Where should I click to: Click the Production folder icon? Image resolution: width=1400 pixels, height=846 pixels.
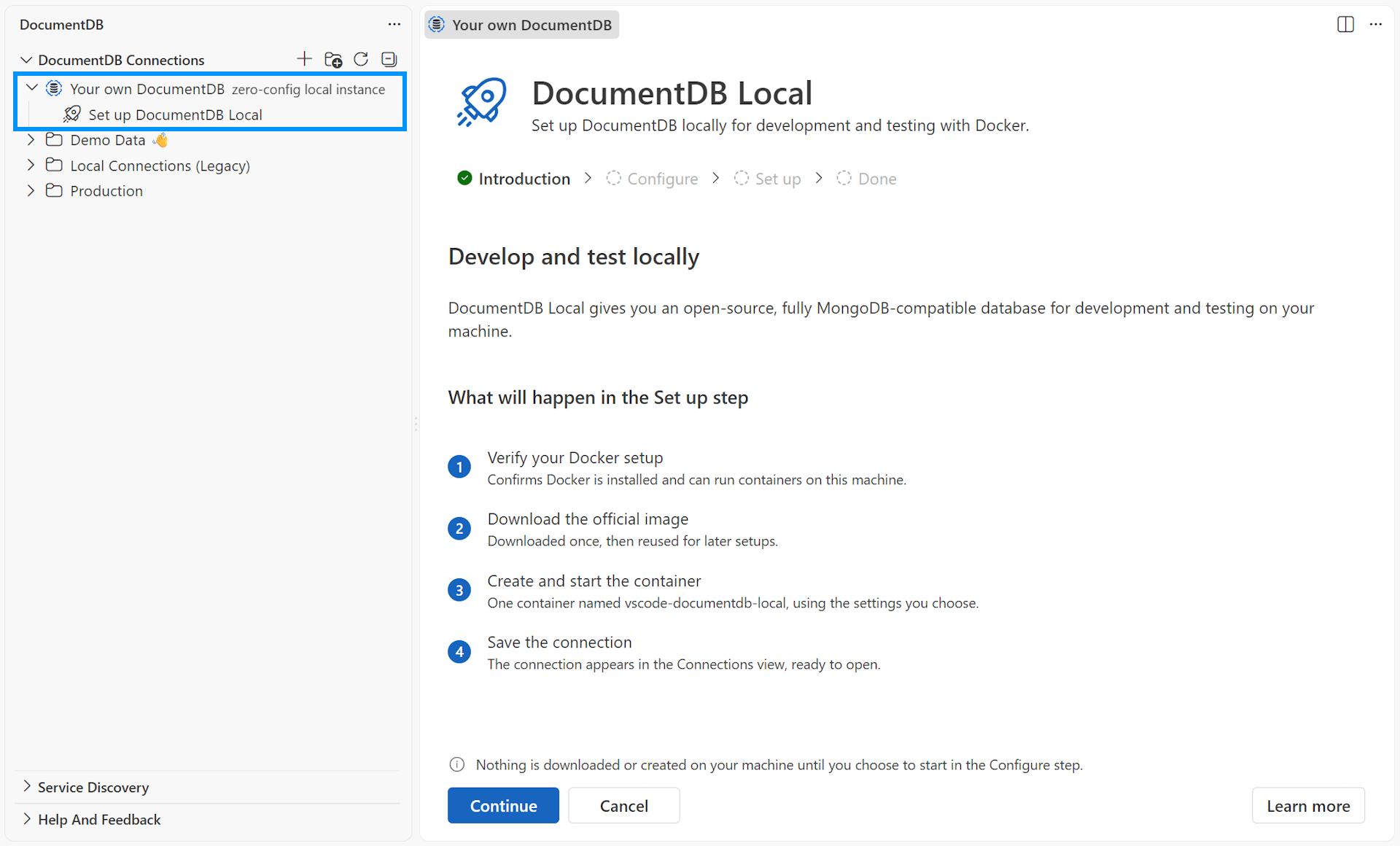click(54, 190)
